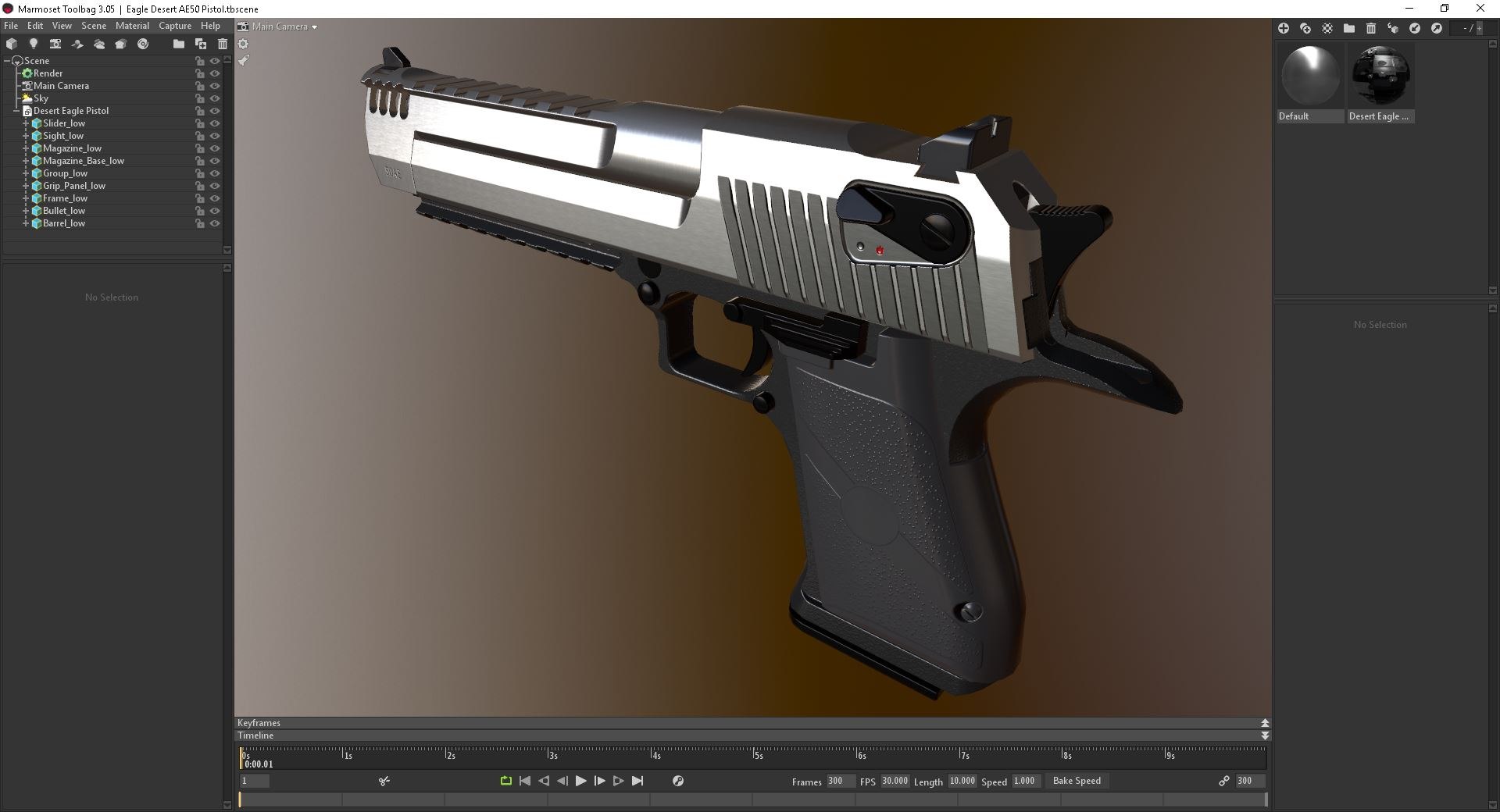
Task: Add a shadow catcher object
Action: pos(77,44)
